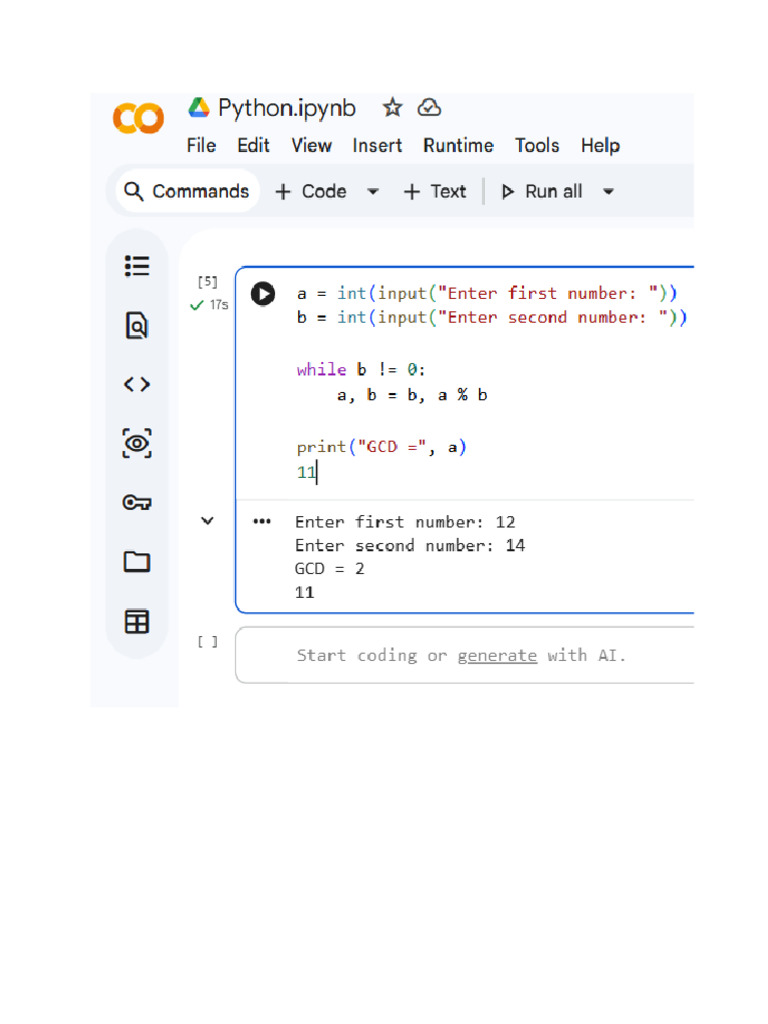This screenshot has height=1024, width=768.
Task: Open the Variables inspector sidebar icon
Action: click(x=137, y=443)
